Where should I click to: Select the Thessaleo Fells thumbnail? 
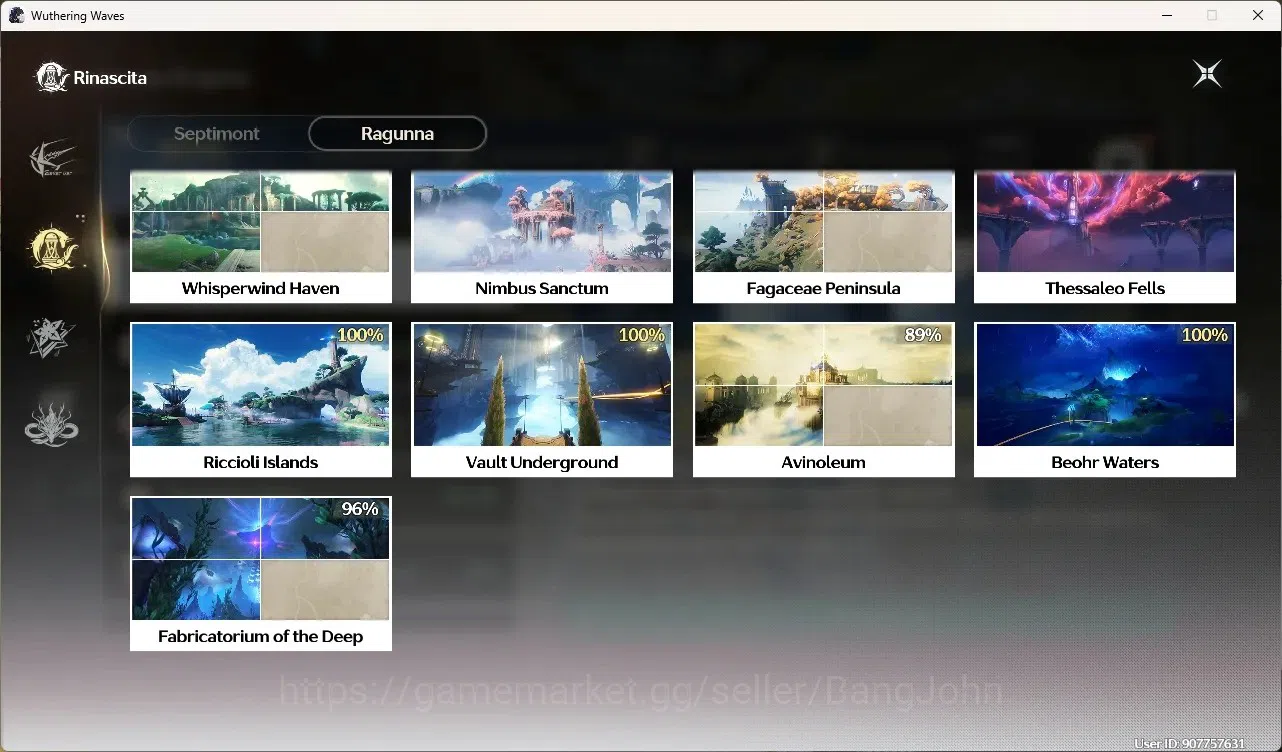tap(1105, 223)
